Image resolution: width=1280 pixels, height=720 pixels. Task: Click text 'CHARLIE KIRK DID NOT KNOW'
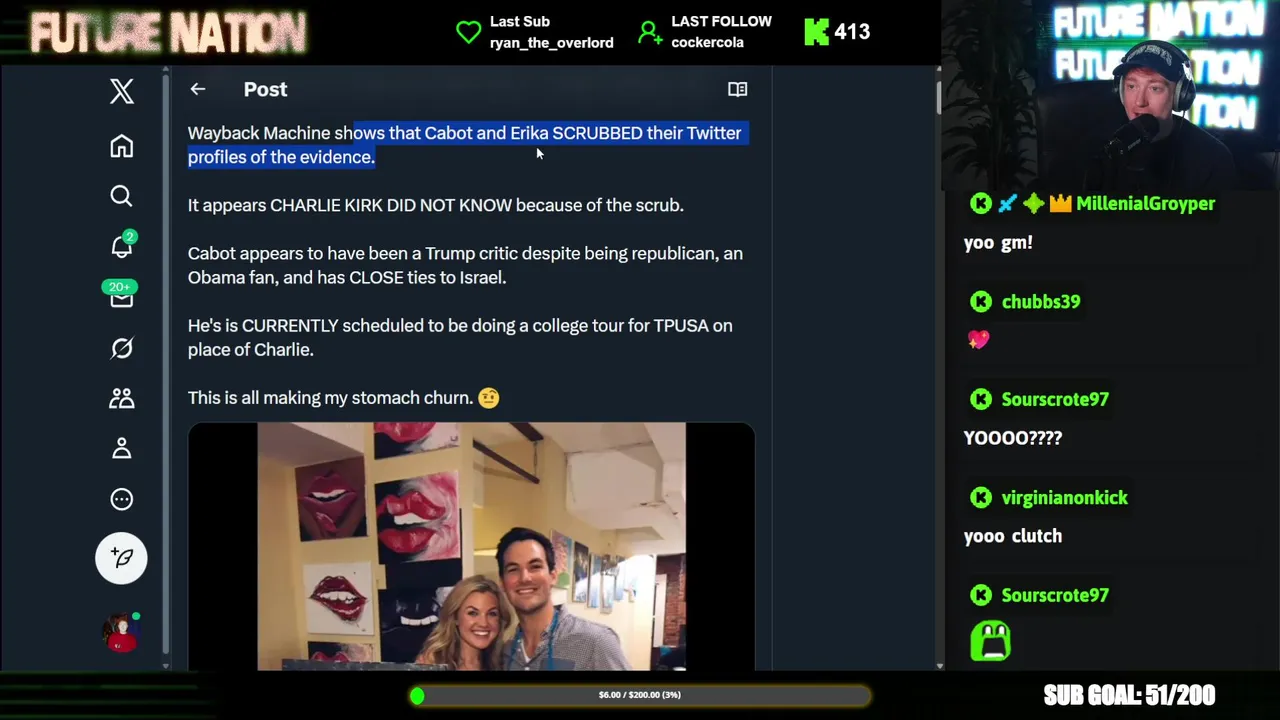click(x=391, y=205)
